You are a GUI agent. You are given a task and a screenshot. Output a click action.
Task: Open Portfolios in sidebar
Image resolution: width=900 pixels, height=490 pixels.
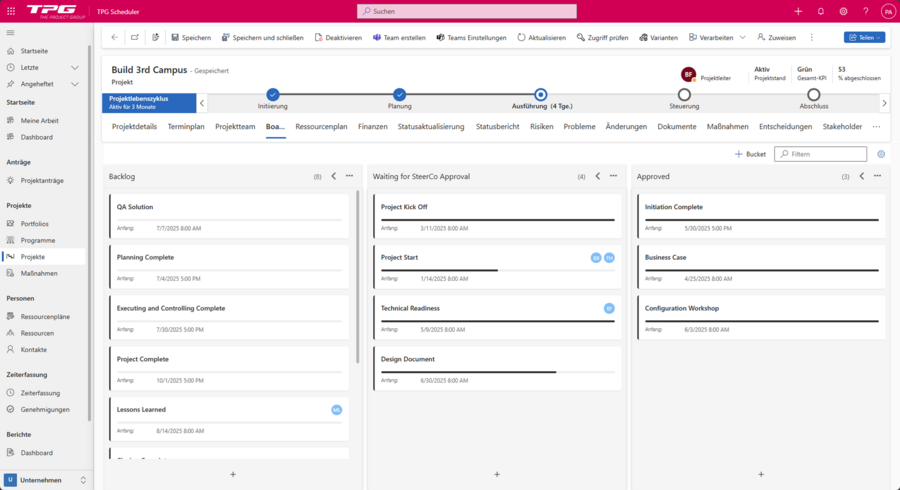34,224
